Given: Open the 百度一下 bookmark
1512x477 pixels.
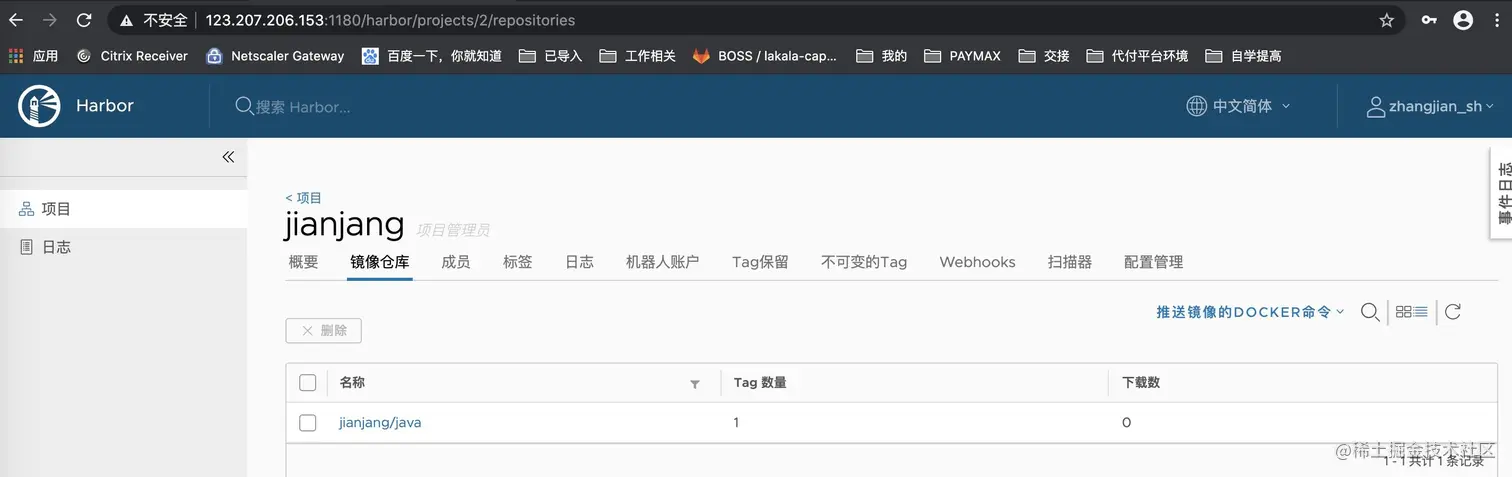Looking at the screenshot, I should click(x=432, y=56).
